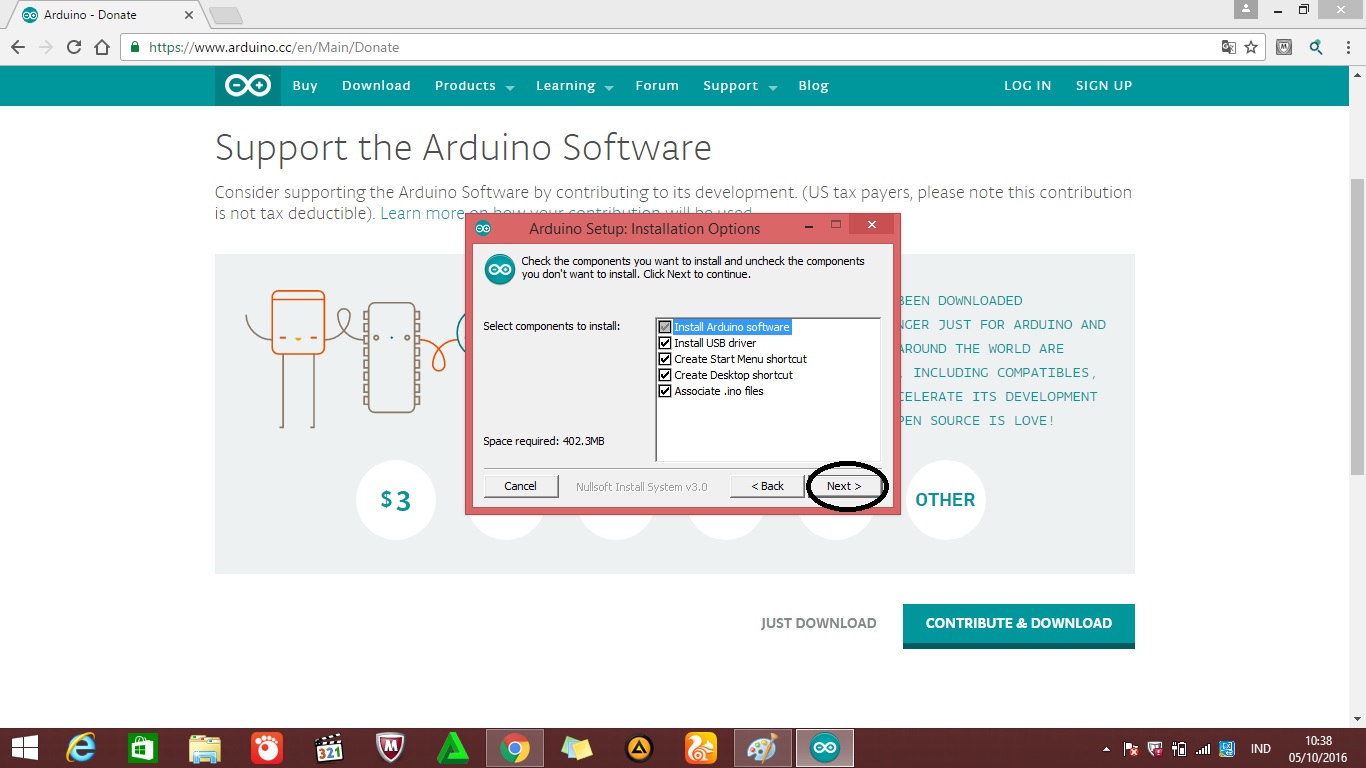Open the Arduino IDE from the taskbar
This screenshot has width=1366, height=768.
click(823, 747)
